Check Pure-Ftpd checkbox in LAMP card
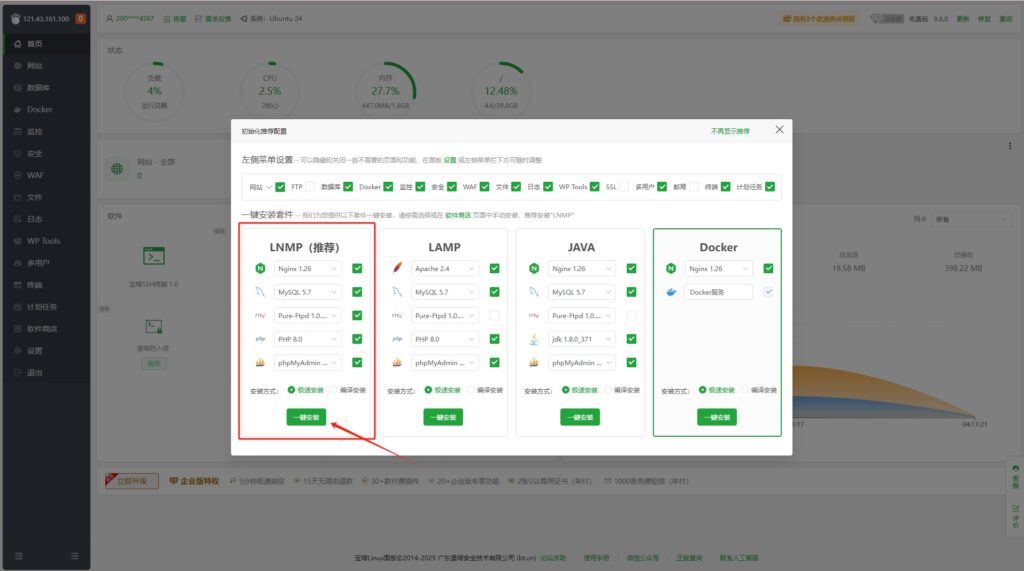This screenshot has width=1024, height=571. (x=494, y=316)
